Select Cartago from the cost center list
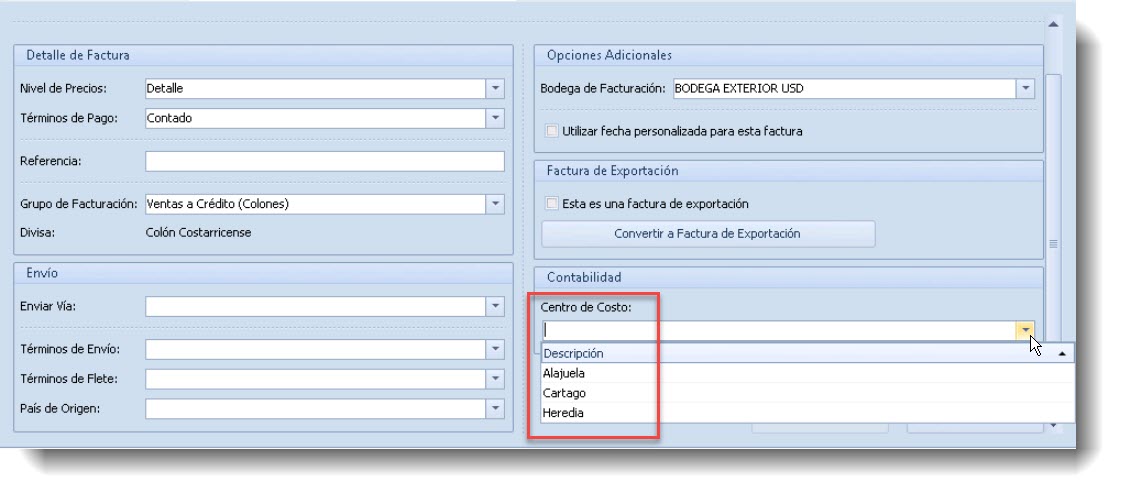 coord(807,393)
